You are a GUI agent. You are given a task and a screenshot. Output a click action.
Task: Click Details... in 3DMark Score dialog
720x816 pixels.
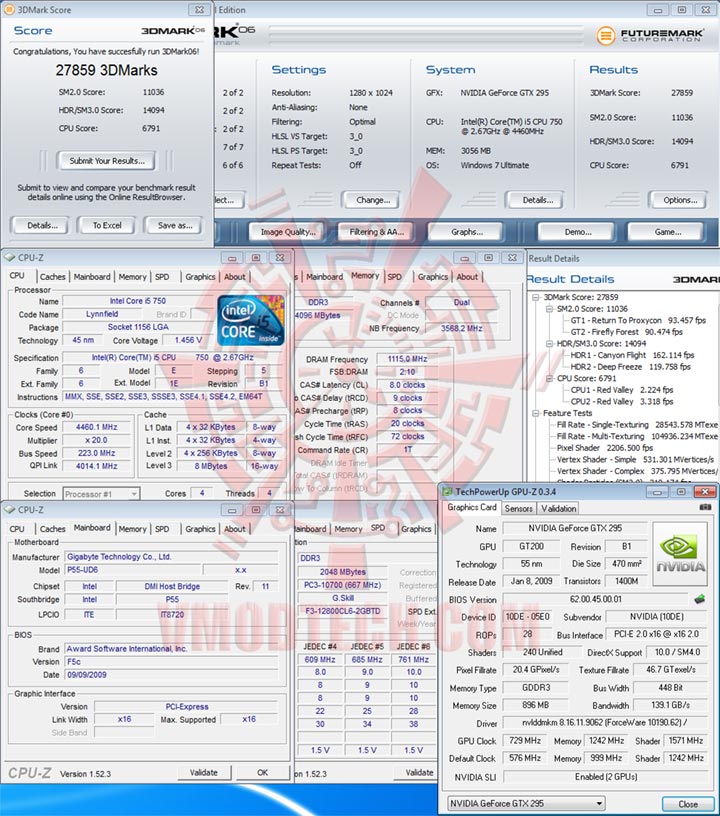pyautogui.click(x=42, y=225)
